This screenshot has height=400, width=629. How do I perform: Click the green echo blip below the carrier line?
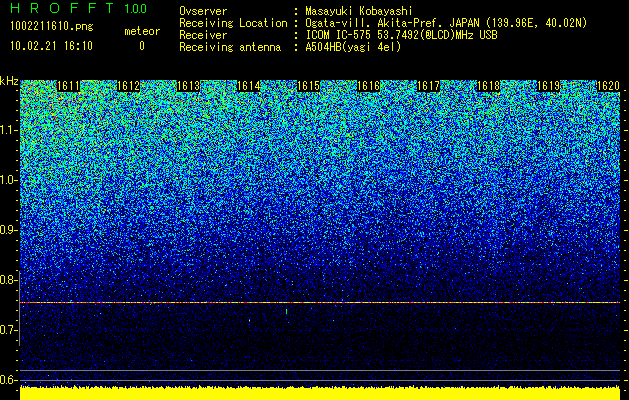(x=286, y=311)
